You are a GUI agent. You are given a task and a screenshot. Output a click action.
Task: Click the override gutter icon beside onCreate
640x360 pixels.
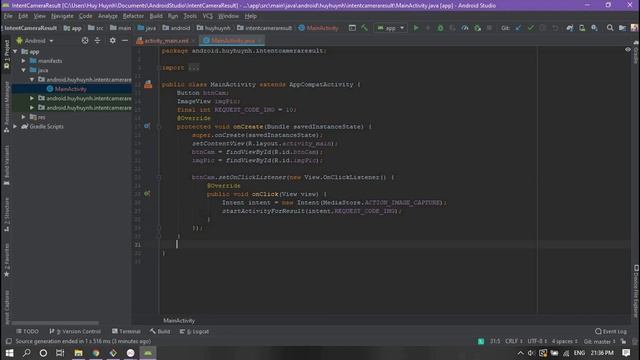(147, 126)
